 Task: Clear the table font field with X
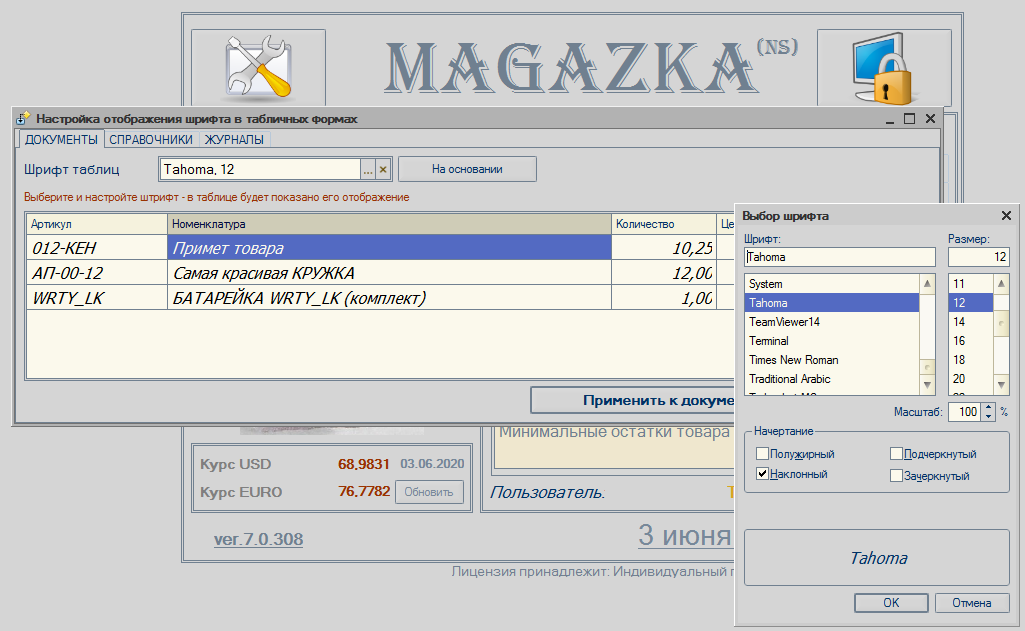[383, 169]
